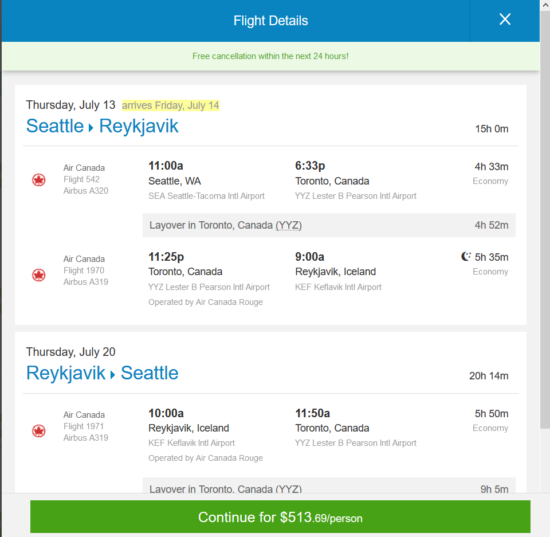Close the Flight Details dialog
550x537 pixels.
(x=505, y=19)
